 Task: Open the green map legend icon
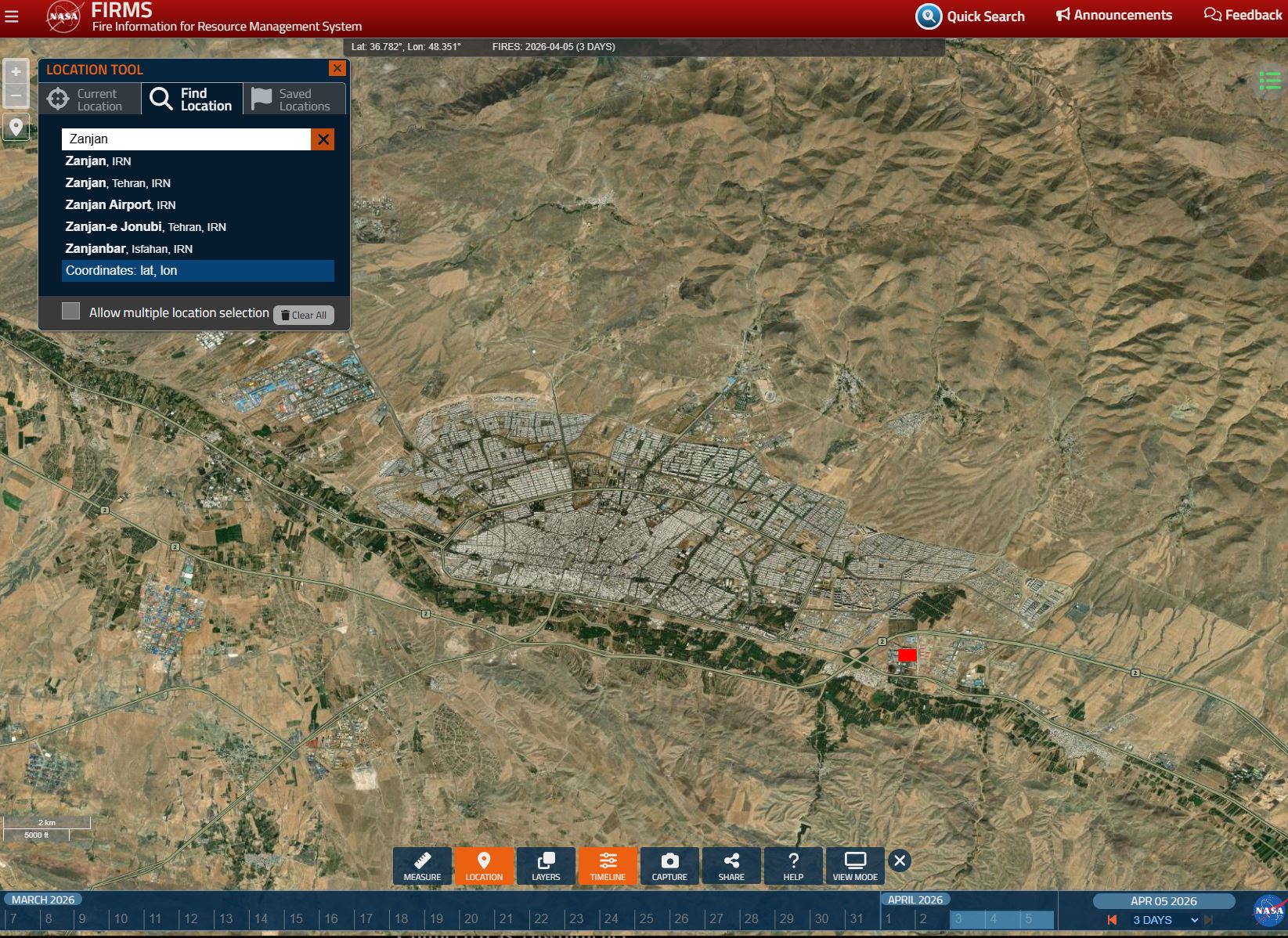coord(1270,81)
